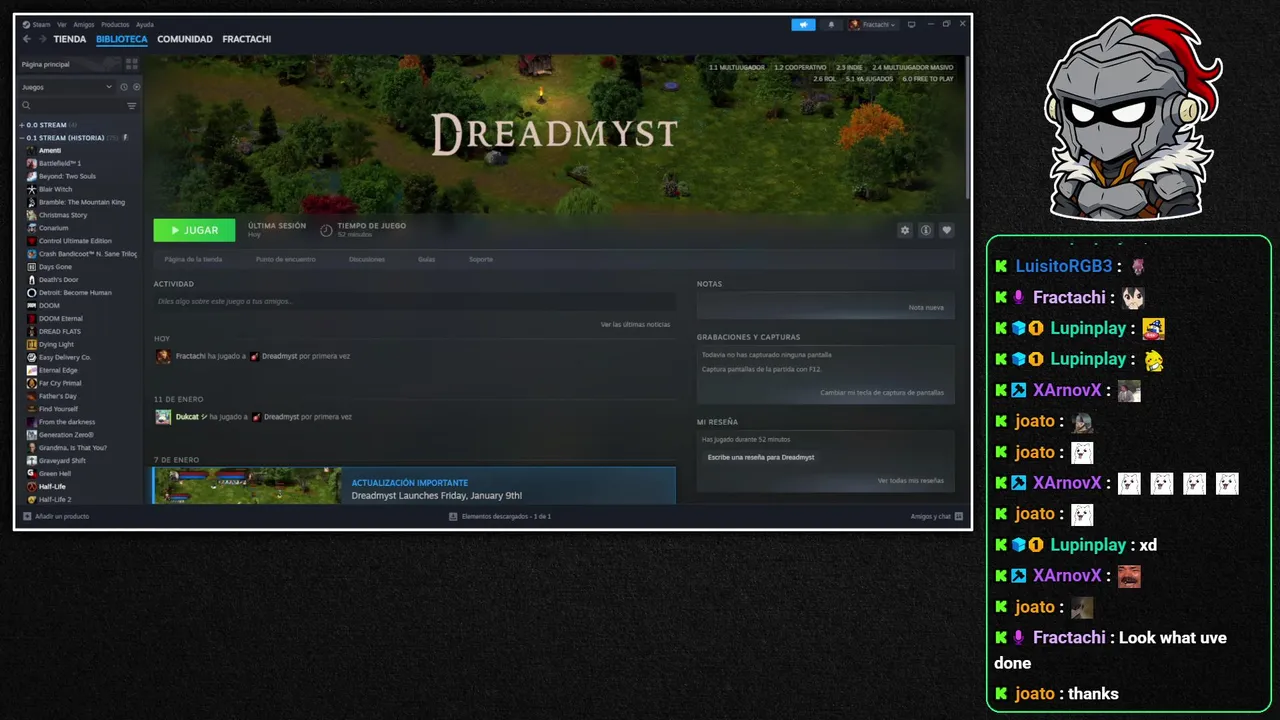Open the Steam menu
This screenshot has width=1280, height=720.
tap(41, 25)
